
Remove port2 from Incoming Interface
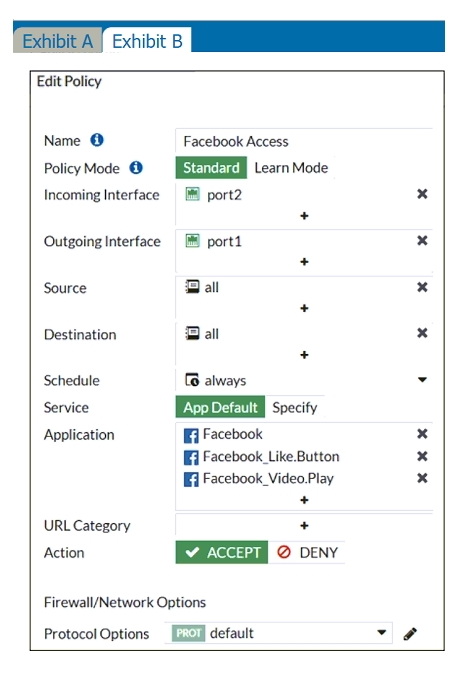click(422, 194)
